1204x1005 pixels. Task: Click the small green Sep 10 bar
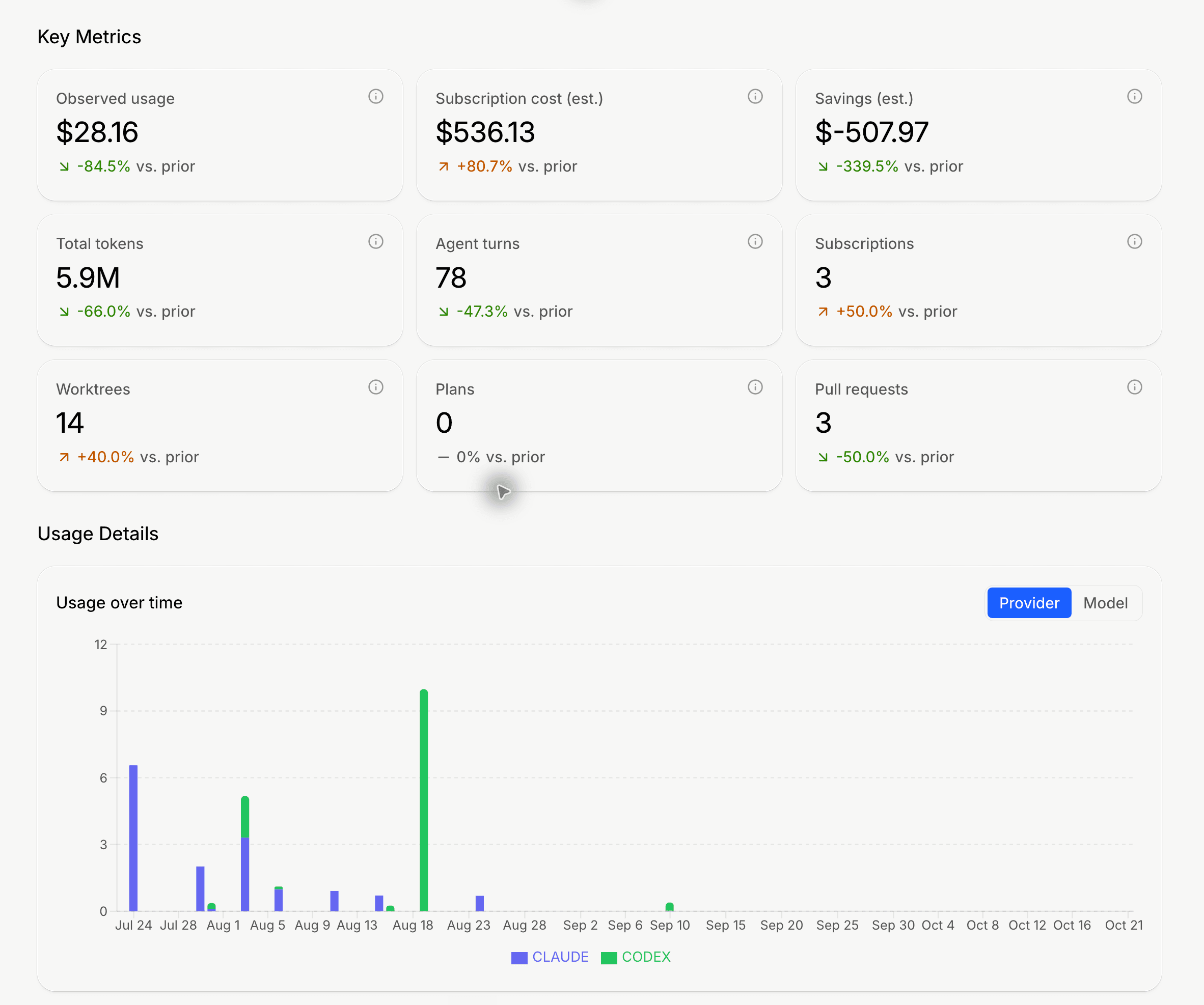pos(670,907)
